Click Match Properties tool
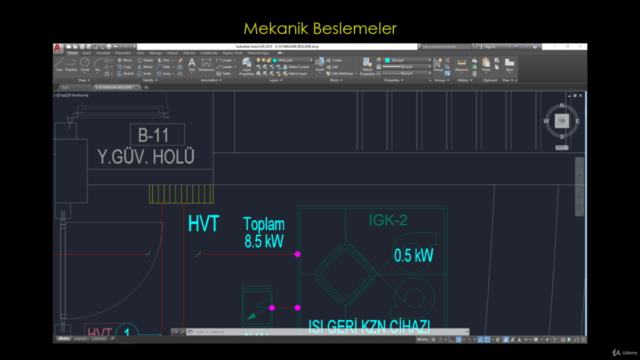The image size is (640, 360). [x=367, y=67]
